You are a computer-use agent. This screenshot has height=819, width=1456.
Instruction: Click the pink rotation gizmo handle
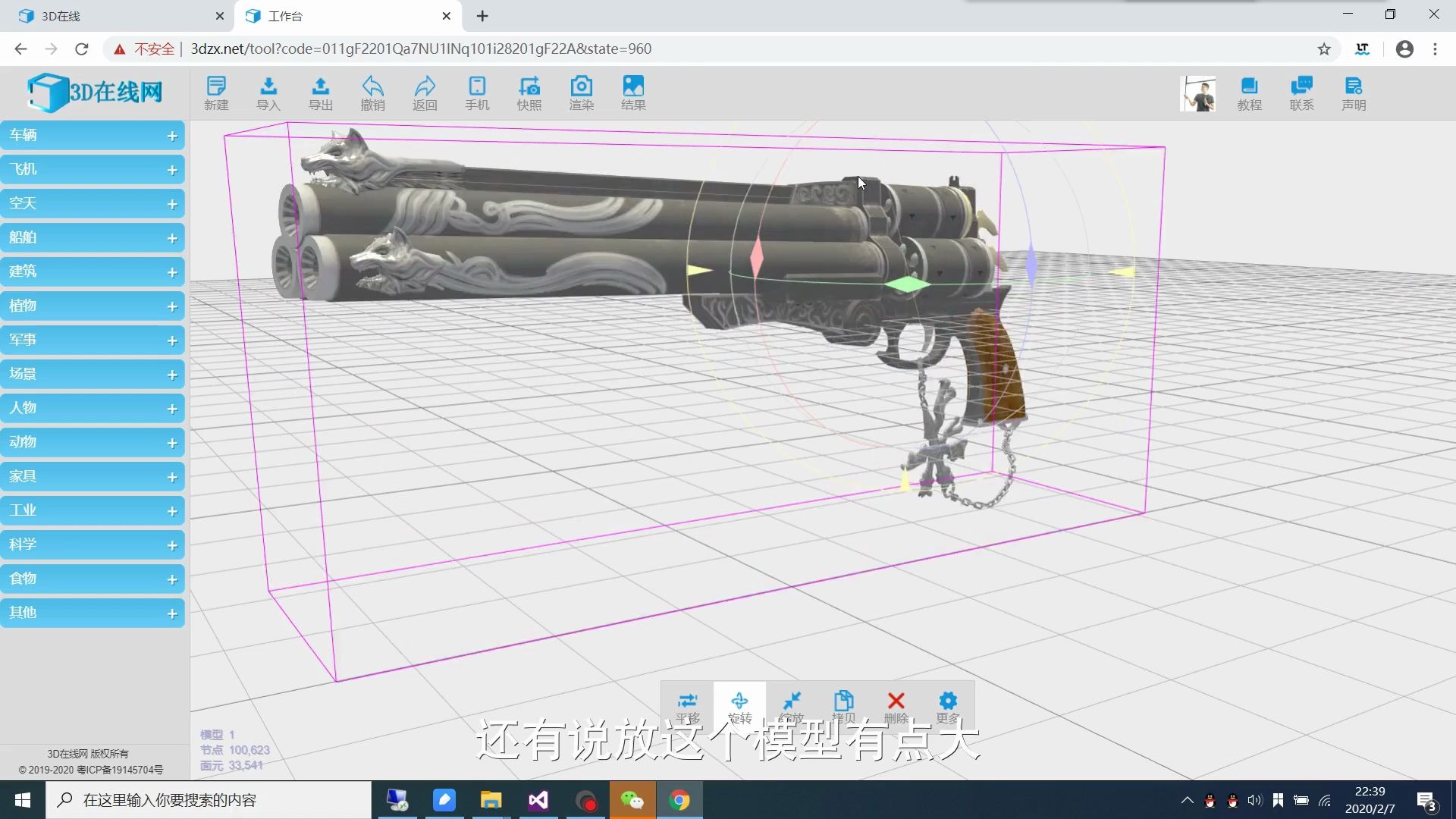(x=757, y=258)
